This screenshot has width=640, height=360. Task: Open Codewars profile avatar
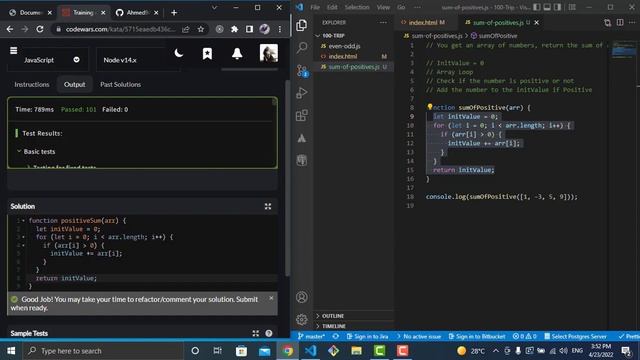pos(269,53)
